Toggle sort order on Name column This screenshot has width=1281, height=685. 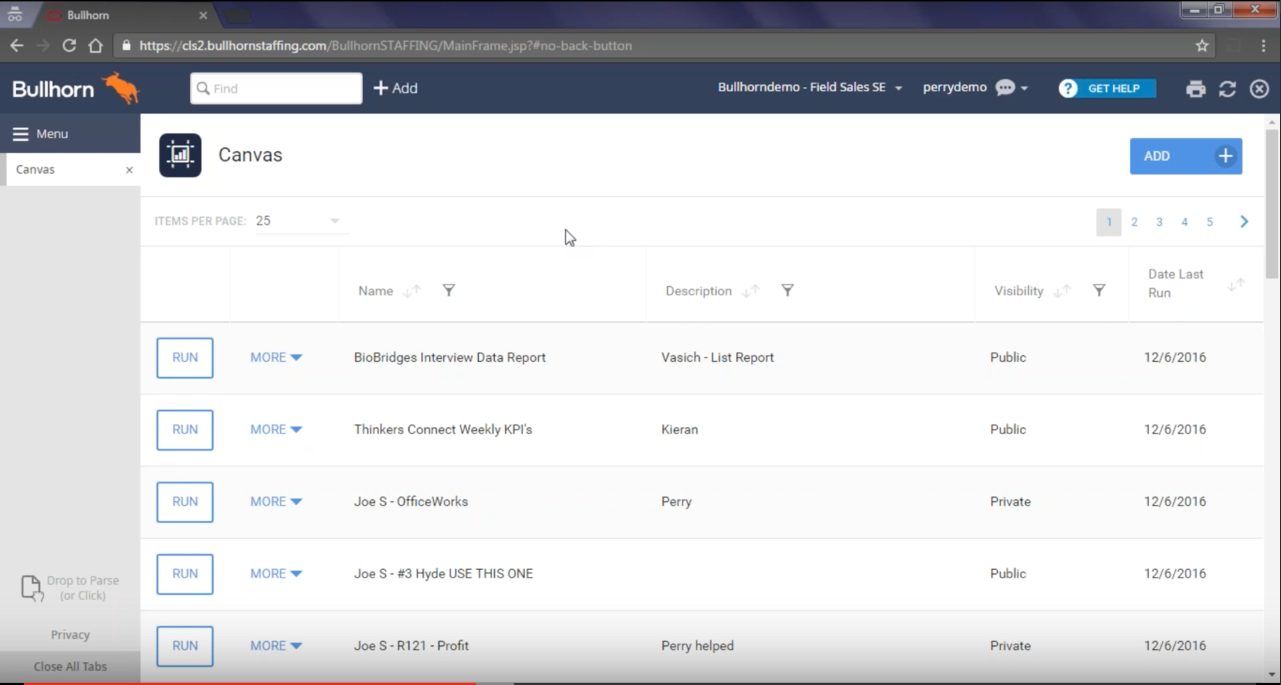[412, 291]
